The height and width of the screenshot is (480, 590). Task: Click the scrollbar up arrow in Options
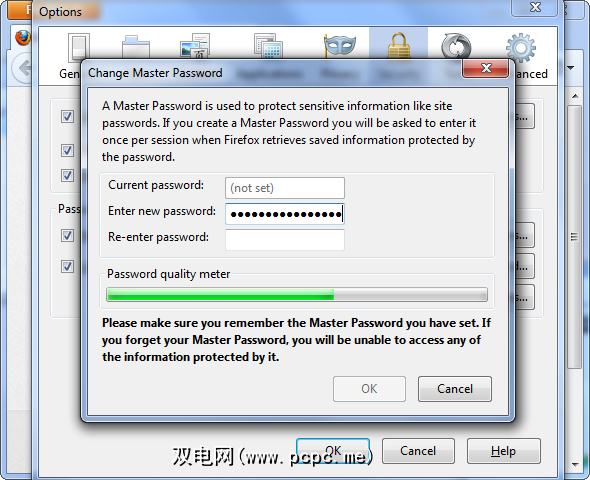tap(575, 96)
